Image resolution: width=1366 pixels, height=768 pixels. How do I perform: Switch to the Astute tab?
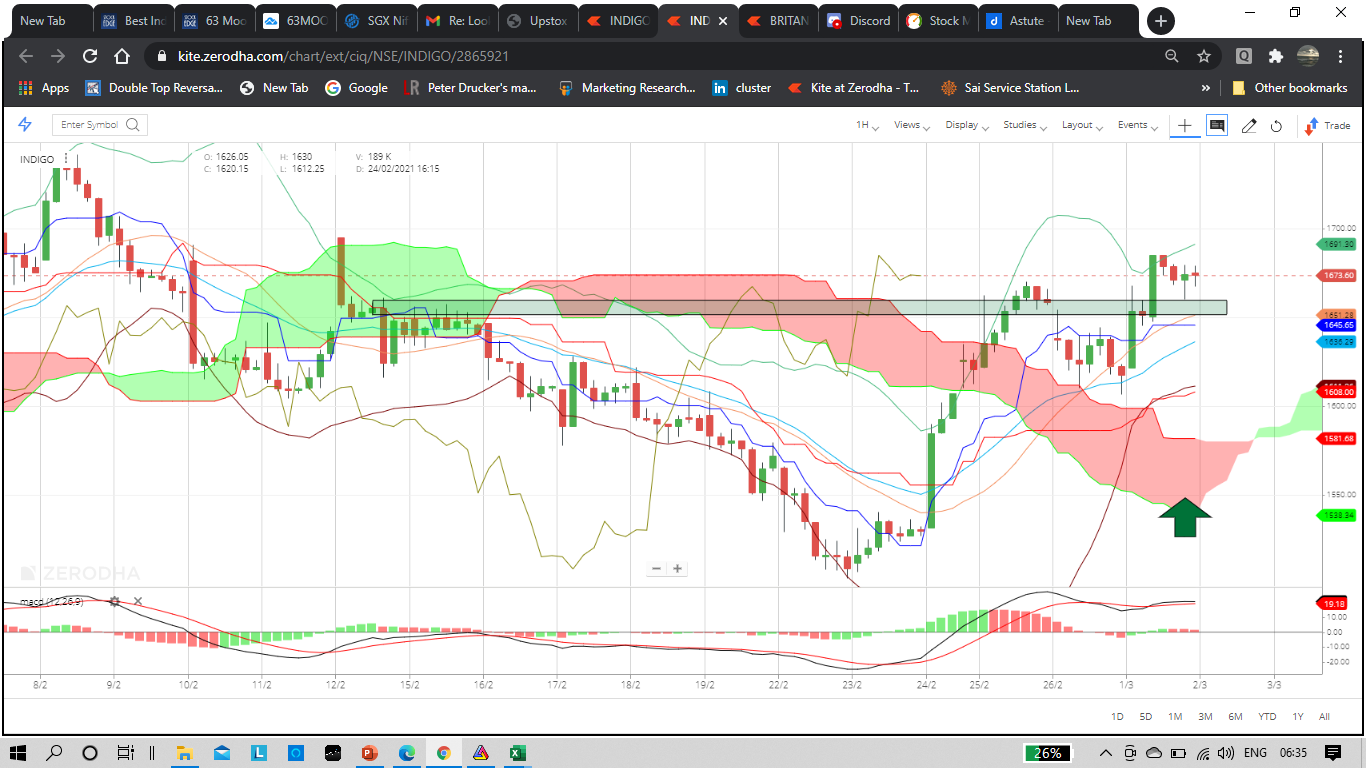tap(1017, 20)
